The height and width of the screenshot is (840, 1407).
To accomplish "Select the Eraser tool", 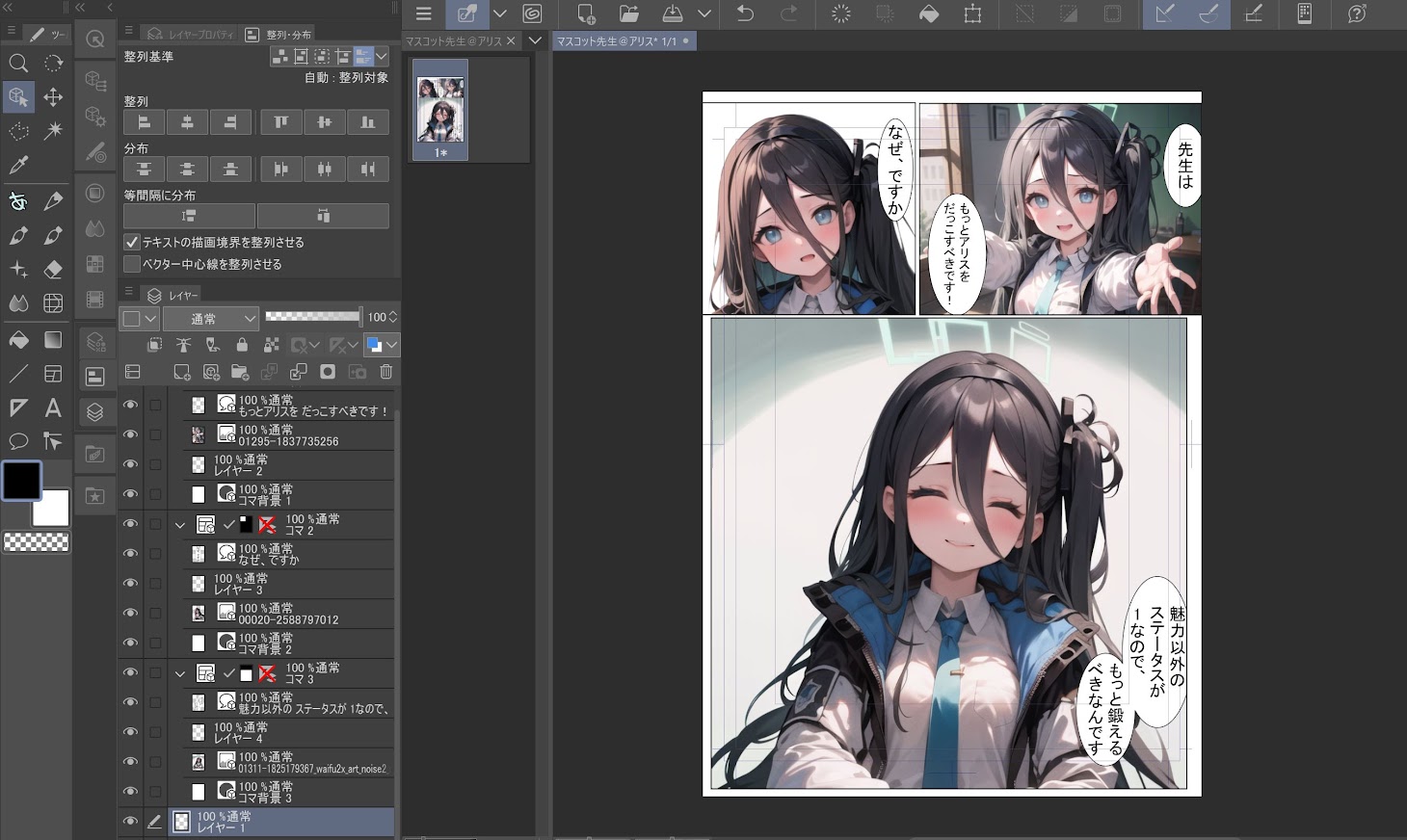I will pyautogui.click(x=53, y=270).
